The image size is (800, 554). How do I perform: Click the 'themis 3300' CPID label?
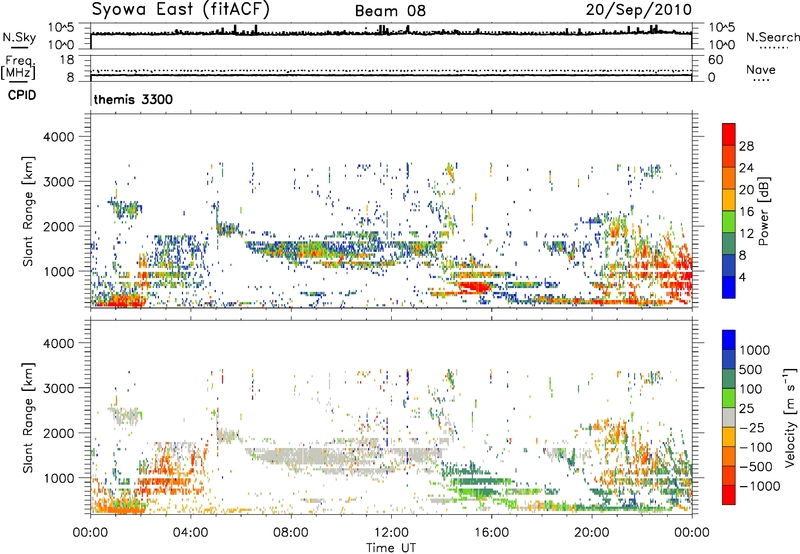133,99
